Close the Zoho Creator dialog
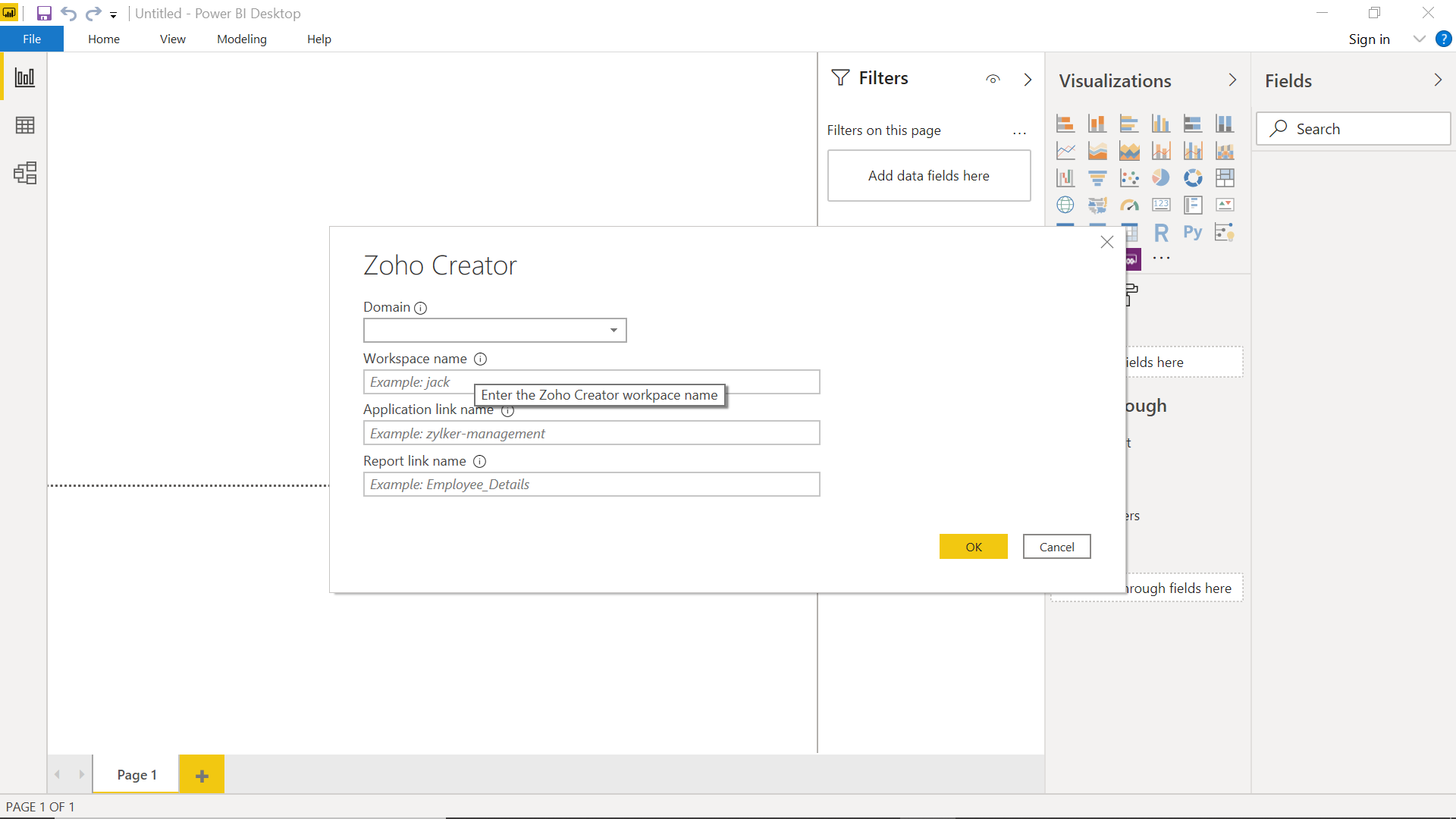1456x819 pixels. [1106, 242]
